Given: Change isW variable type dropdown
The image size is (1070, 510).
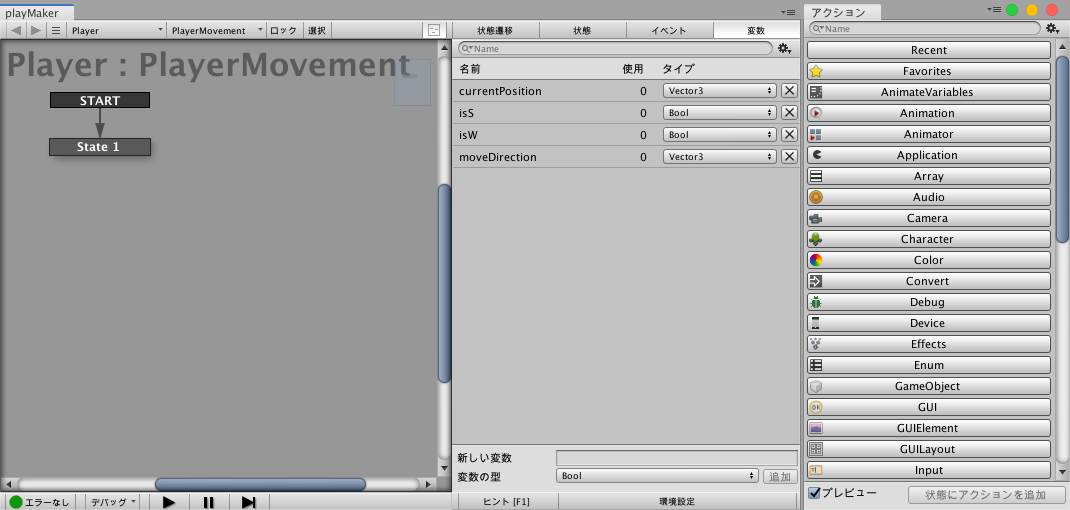Looking at the screenshot, I should point(720,134).
